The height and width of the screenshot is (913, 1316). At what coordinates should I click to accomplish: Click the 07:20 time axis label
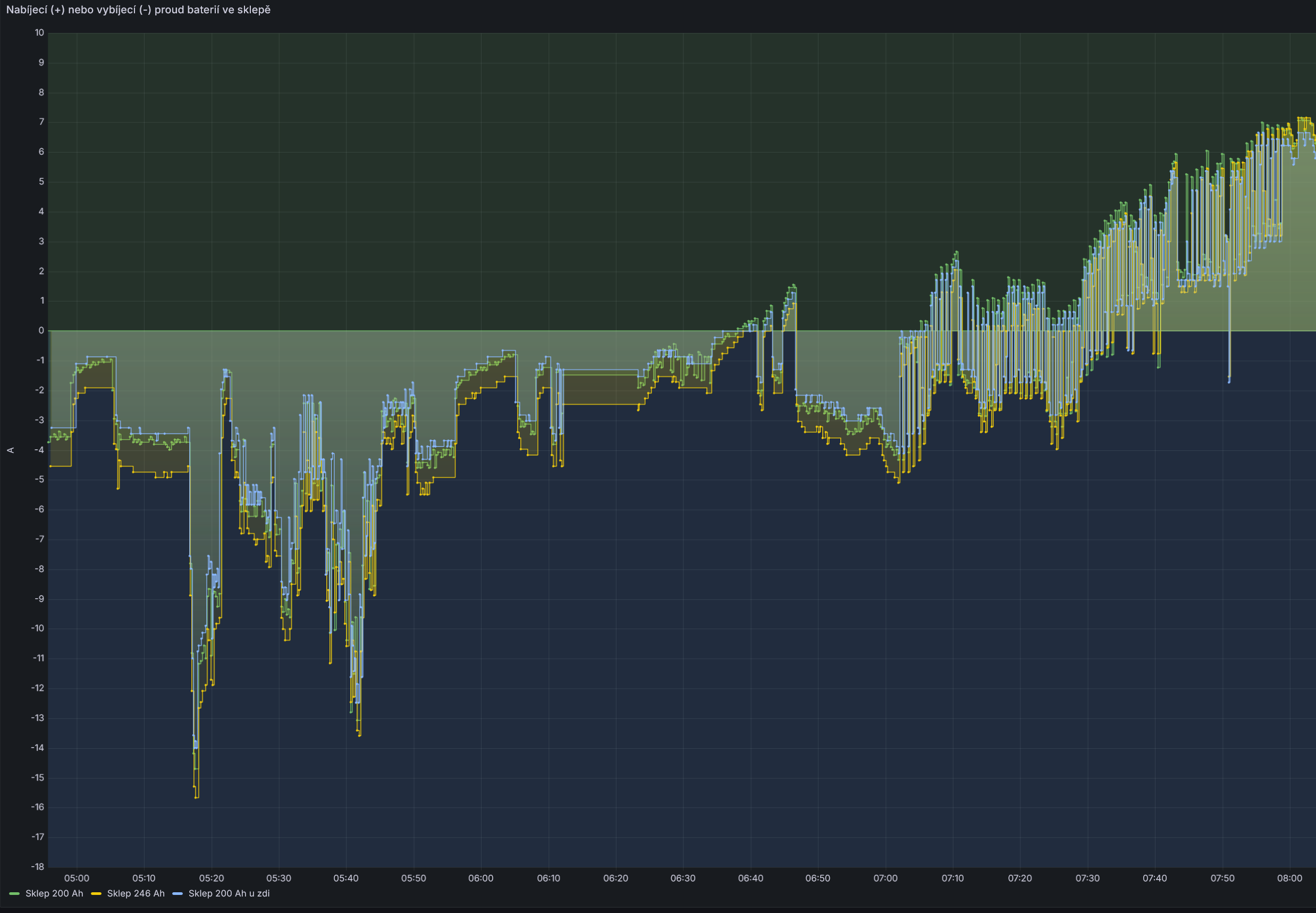[1020, 878]
